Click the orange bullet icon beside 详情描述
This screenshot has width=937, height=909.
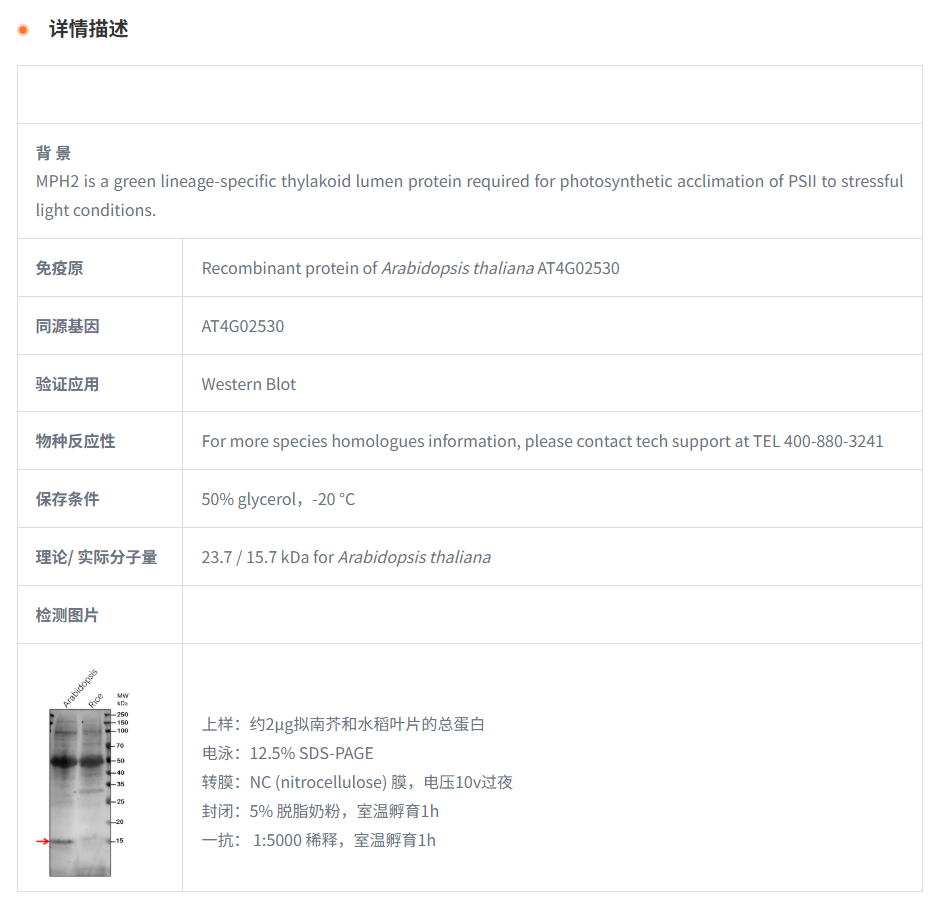point(23,29)
